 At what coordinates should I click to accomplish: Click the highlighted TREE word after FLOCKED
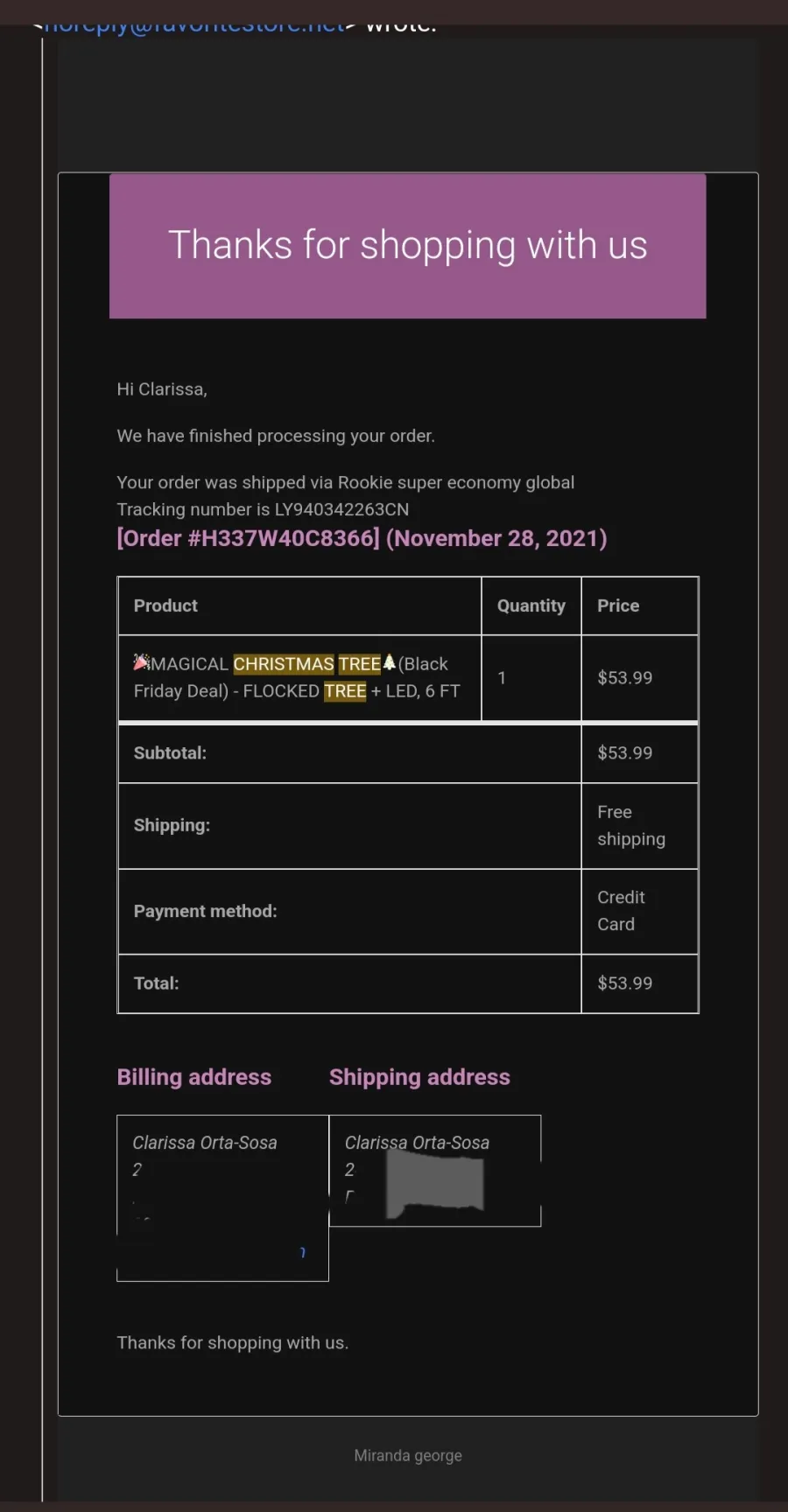tap(345, 691)
